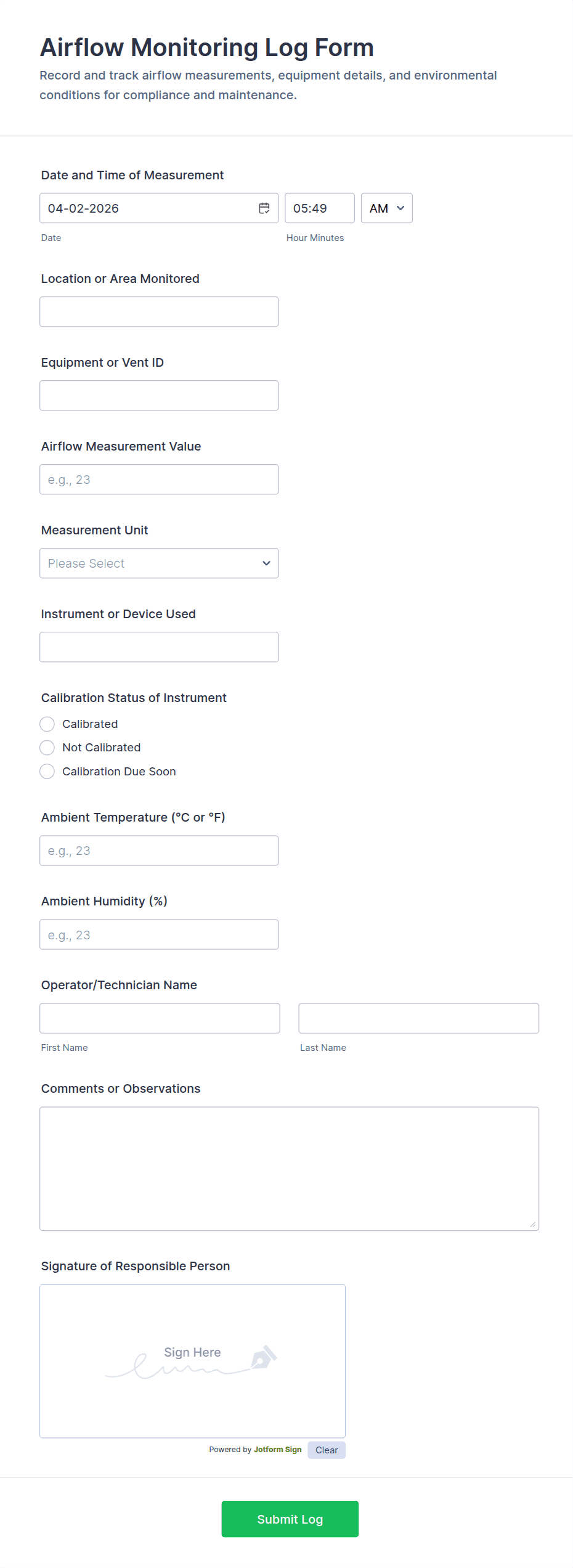Click the Date field showing 04-02-2026
The width and height of the screenshot is (573, 1568).
[x=148, y=208]
